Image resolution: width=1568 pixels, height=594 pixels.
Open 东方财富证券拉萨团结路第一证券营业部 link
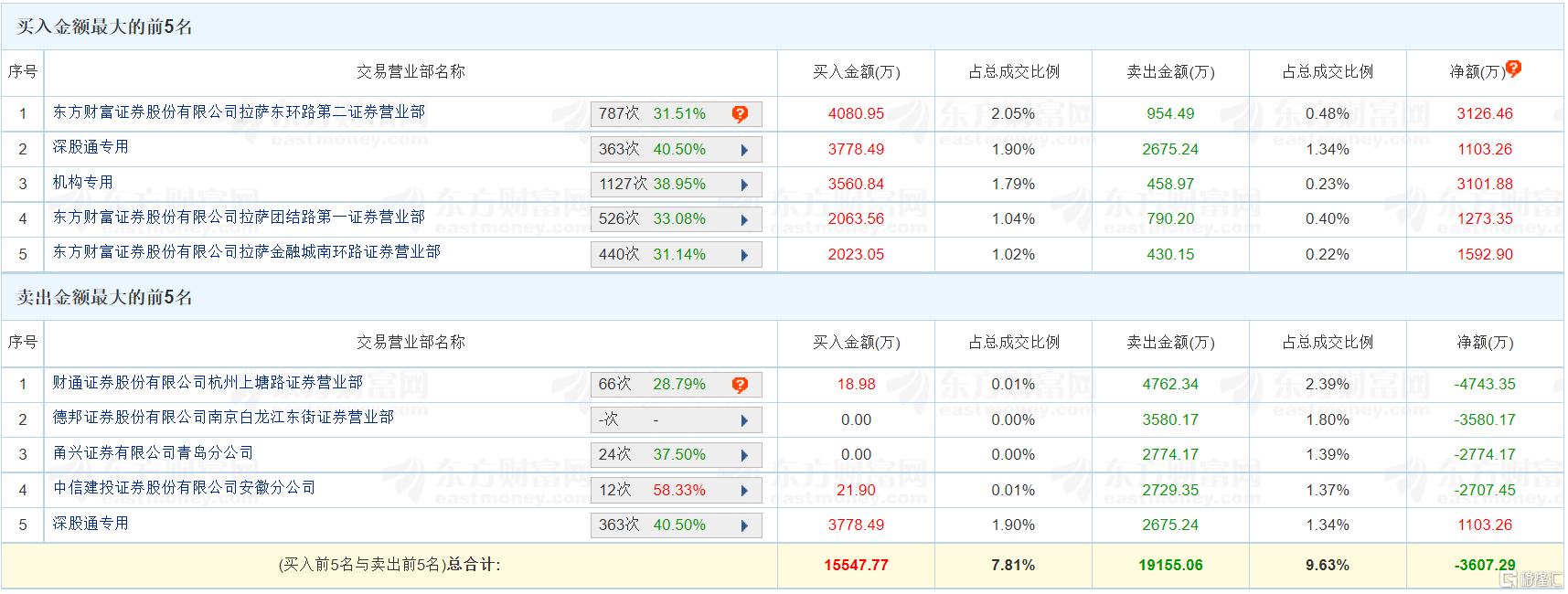coord(239,217)
